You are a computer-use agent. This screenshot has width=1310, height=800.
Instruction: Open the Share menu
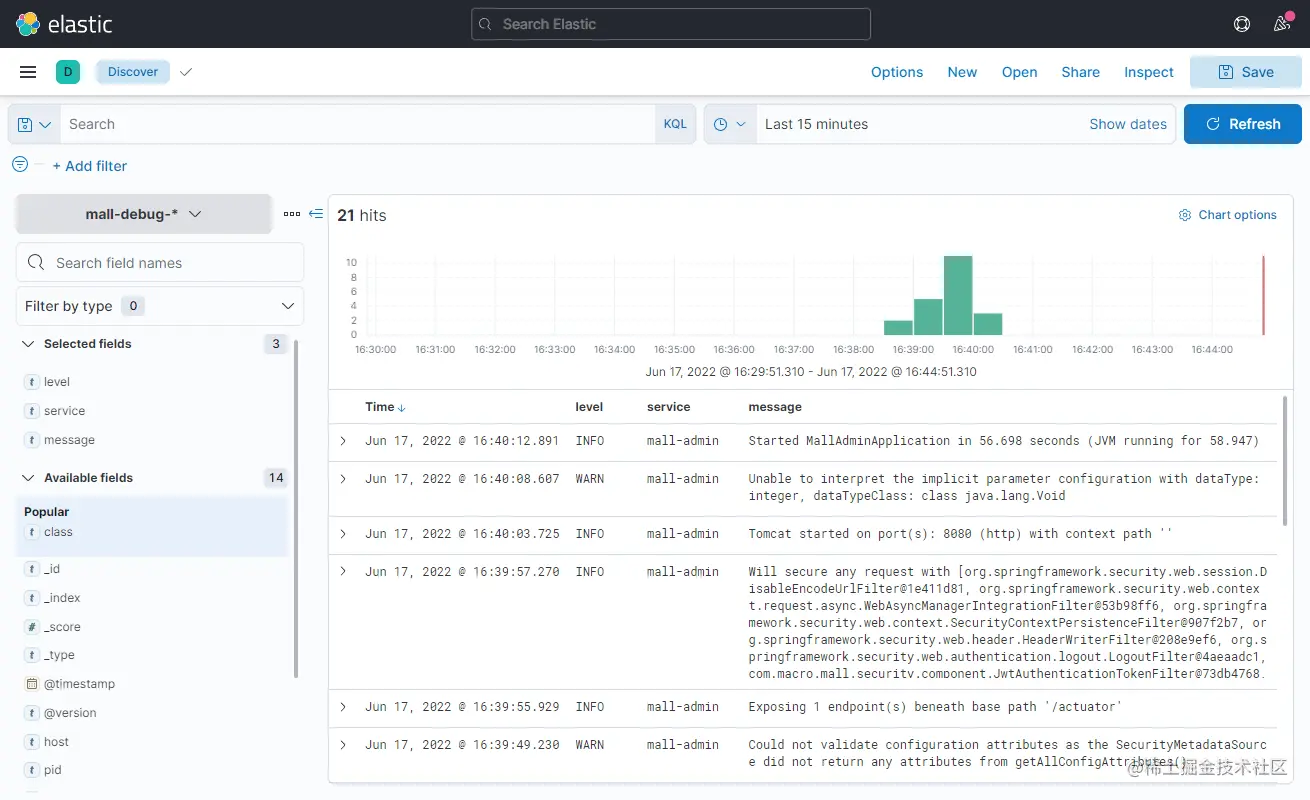pyautogui.click(x=1080, y=72)
